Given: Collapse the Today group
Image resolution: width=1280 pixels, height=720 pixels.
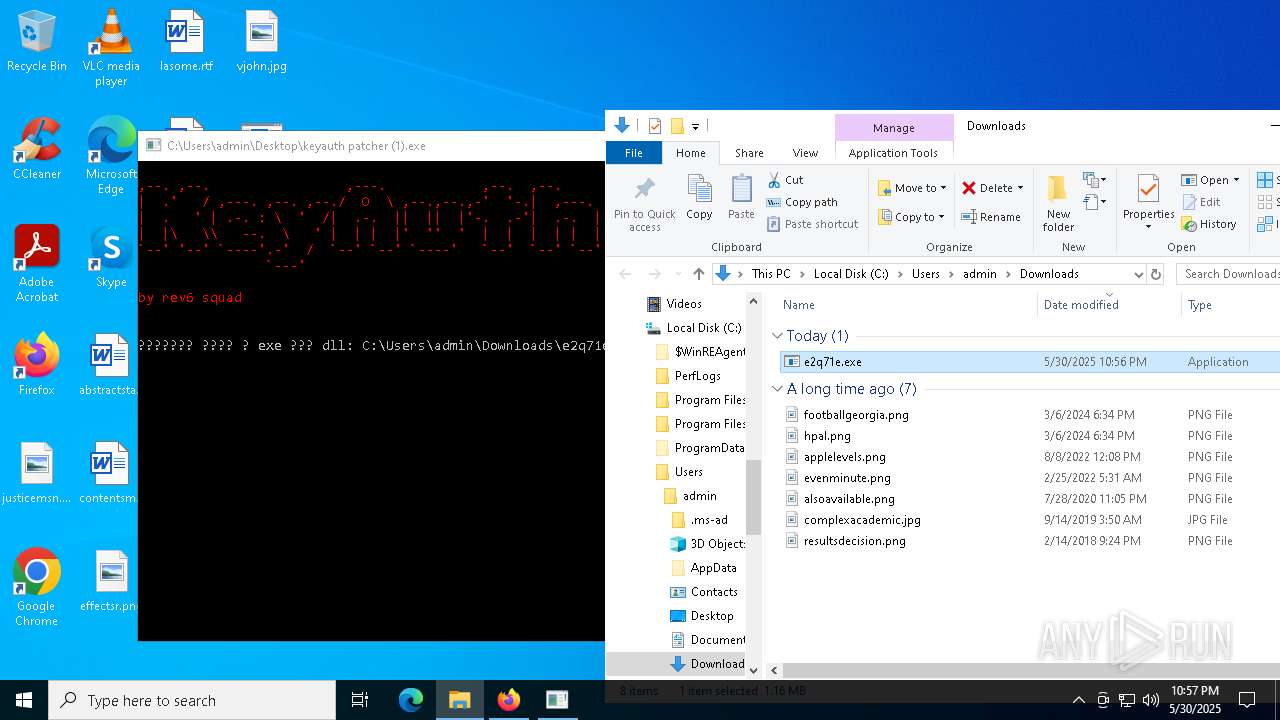Looking at the screenshot, I should coord(777,336).
